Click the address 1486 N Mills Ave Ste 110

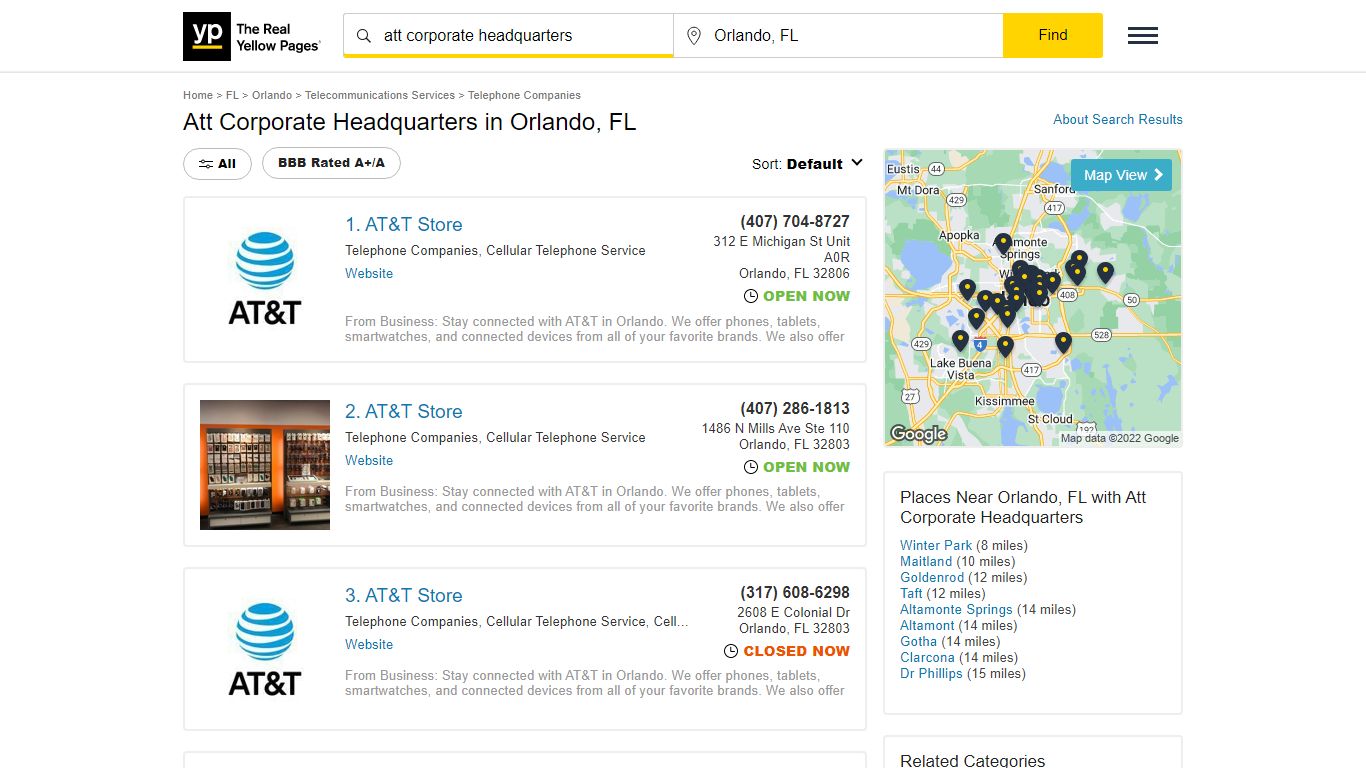776,429
